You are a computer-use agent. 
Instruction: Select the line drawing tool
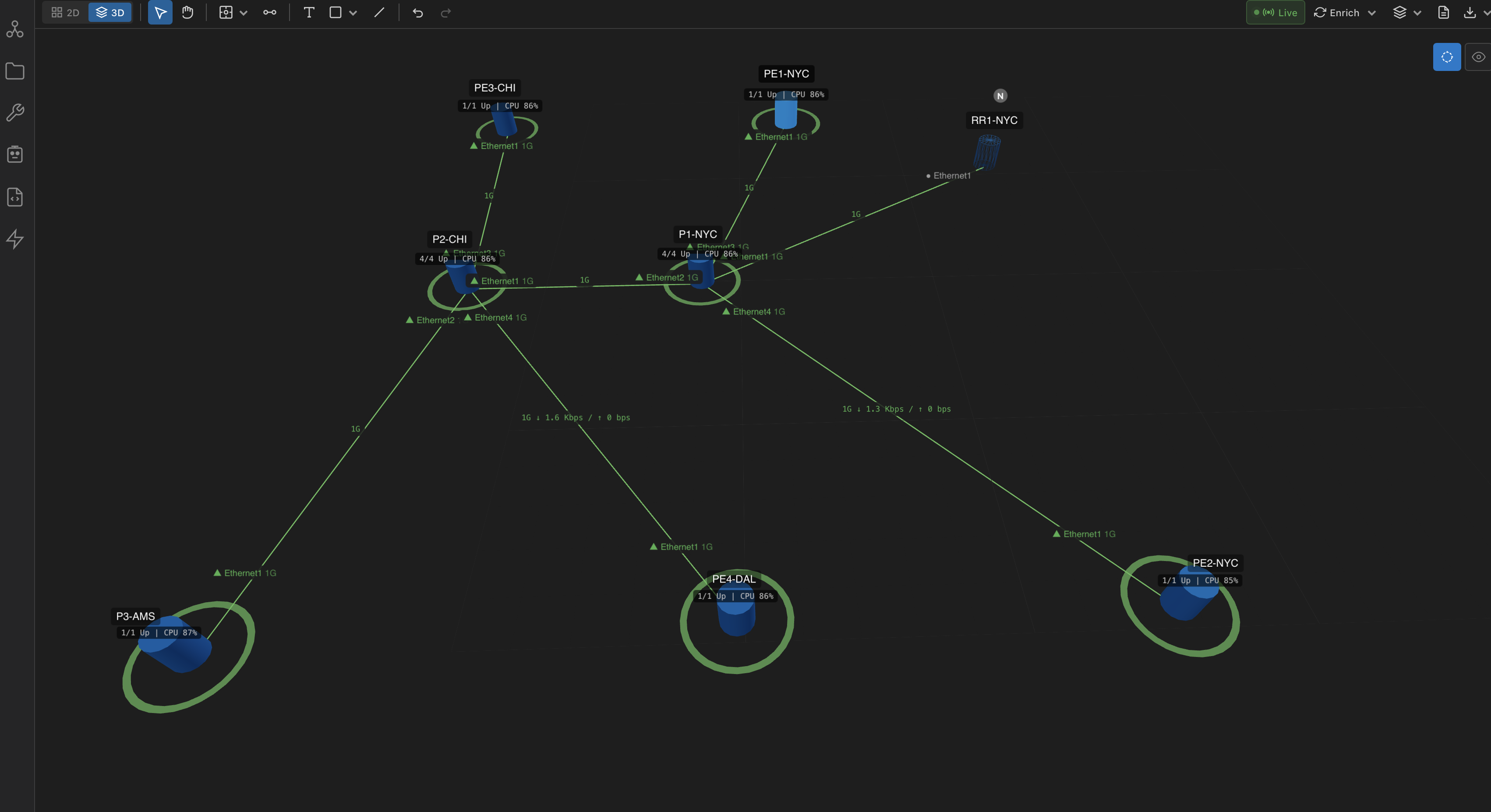tap(379, 12)
